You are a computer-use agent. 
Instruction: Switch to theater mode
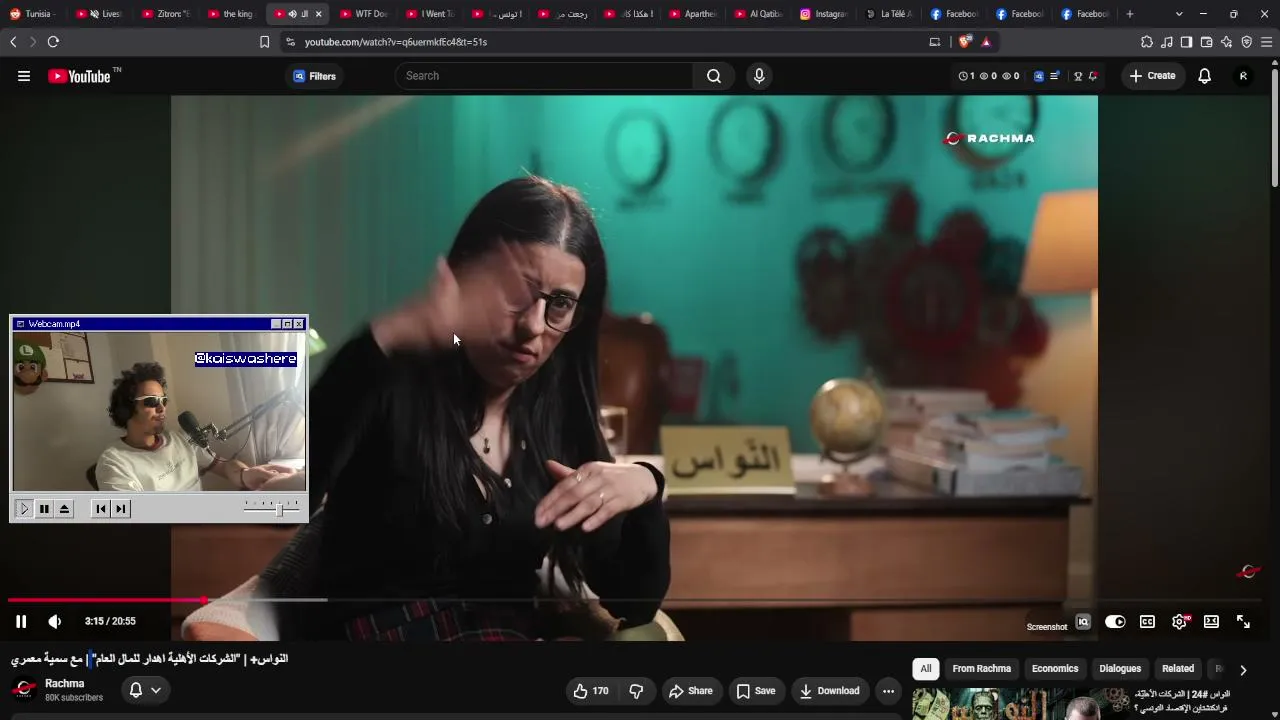pos(1211,621)
